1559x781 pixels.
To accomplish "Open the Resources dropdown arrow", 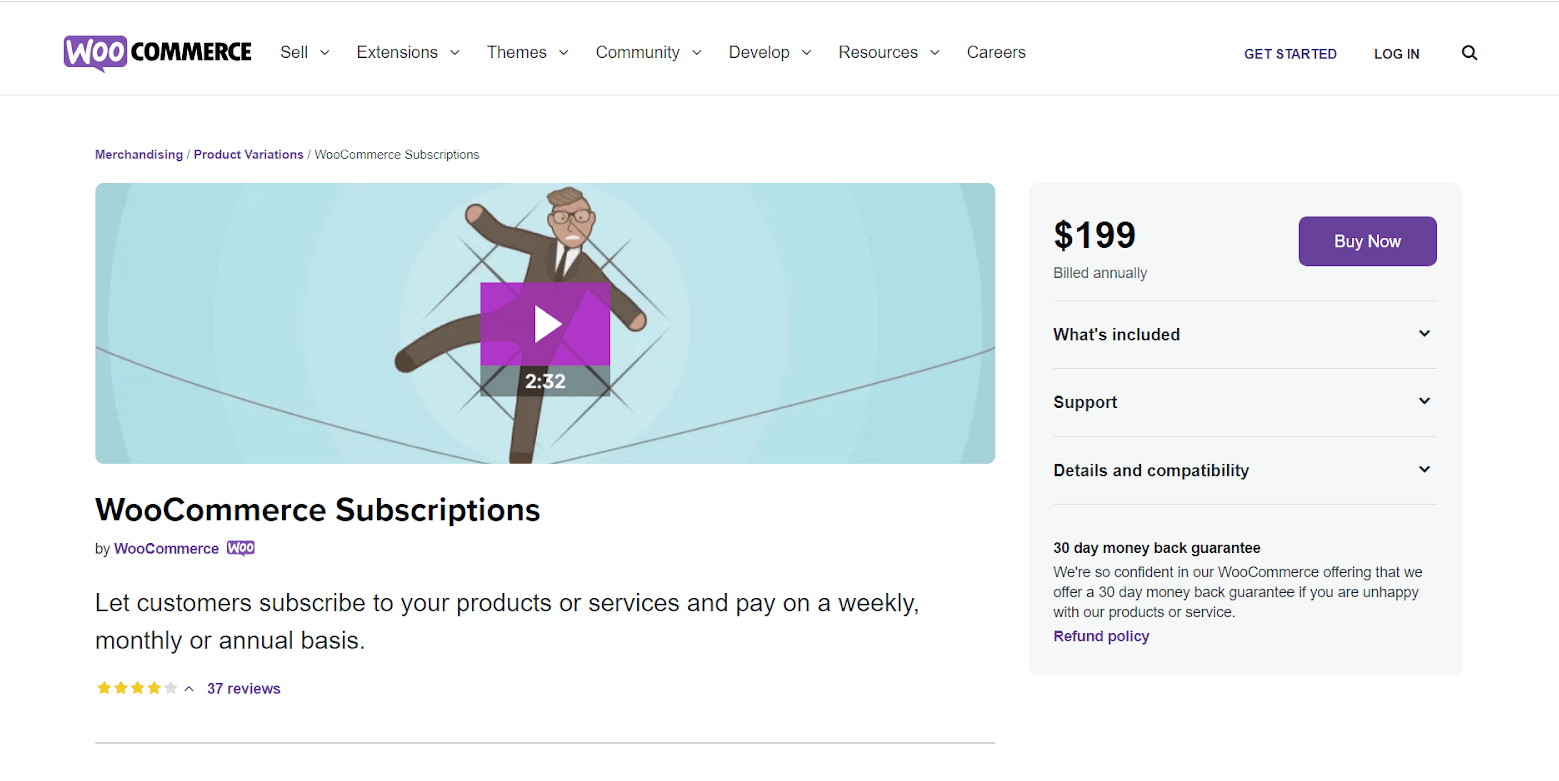I will [935, 53].
